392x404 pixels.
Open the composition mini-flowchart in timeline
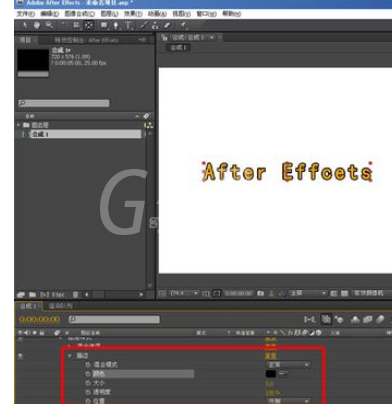coord(309,320)
